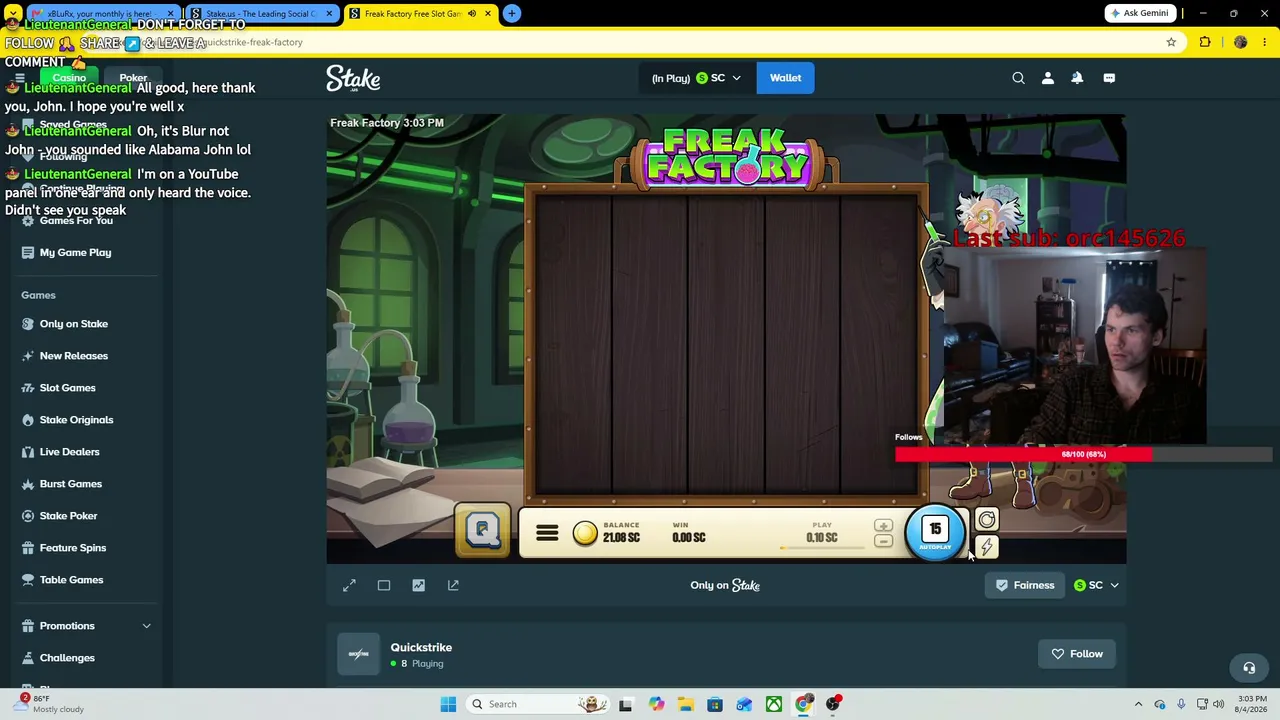Switch to theatre mode view
The width and height of the screenshot is (1280, 720).
[x=384, y=585]
